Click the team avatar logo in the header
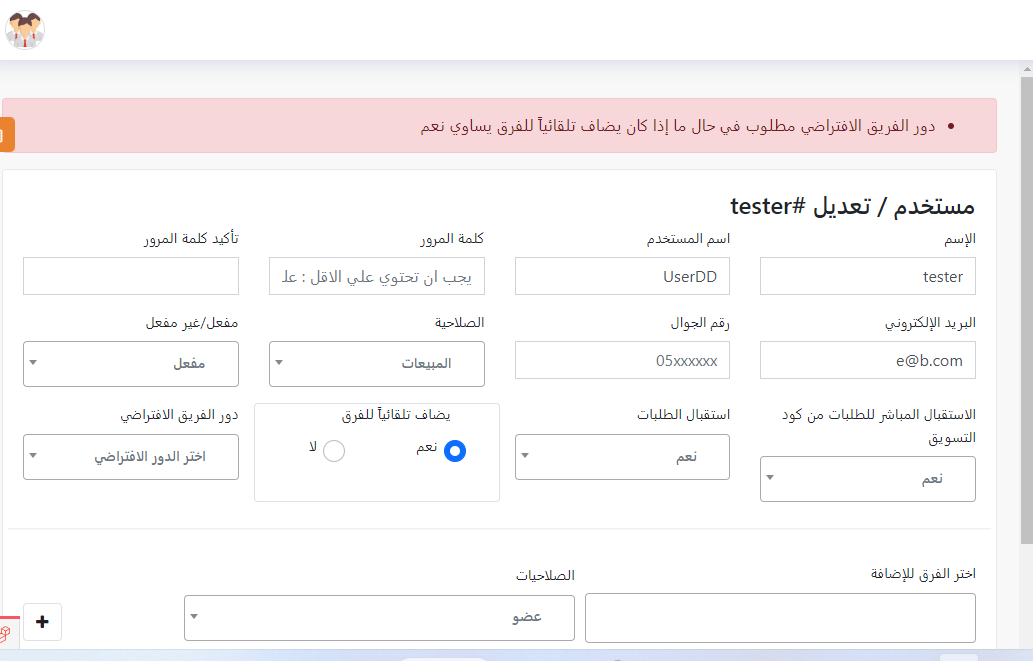The height and width of the screenshot is (661, 1033). pos(25,30)
